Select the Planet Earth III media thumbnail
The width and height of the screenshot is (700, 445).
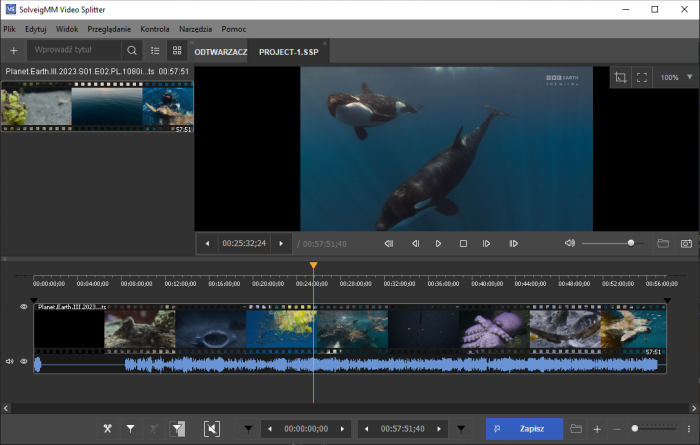tap(97, 106)
